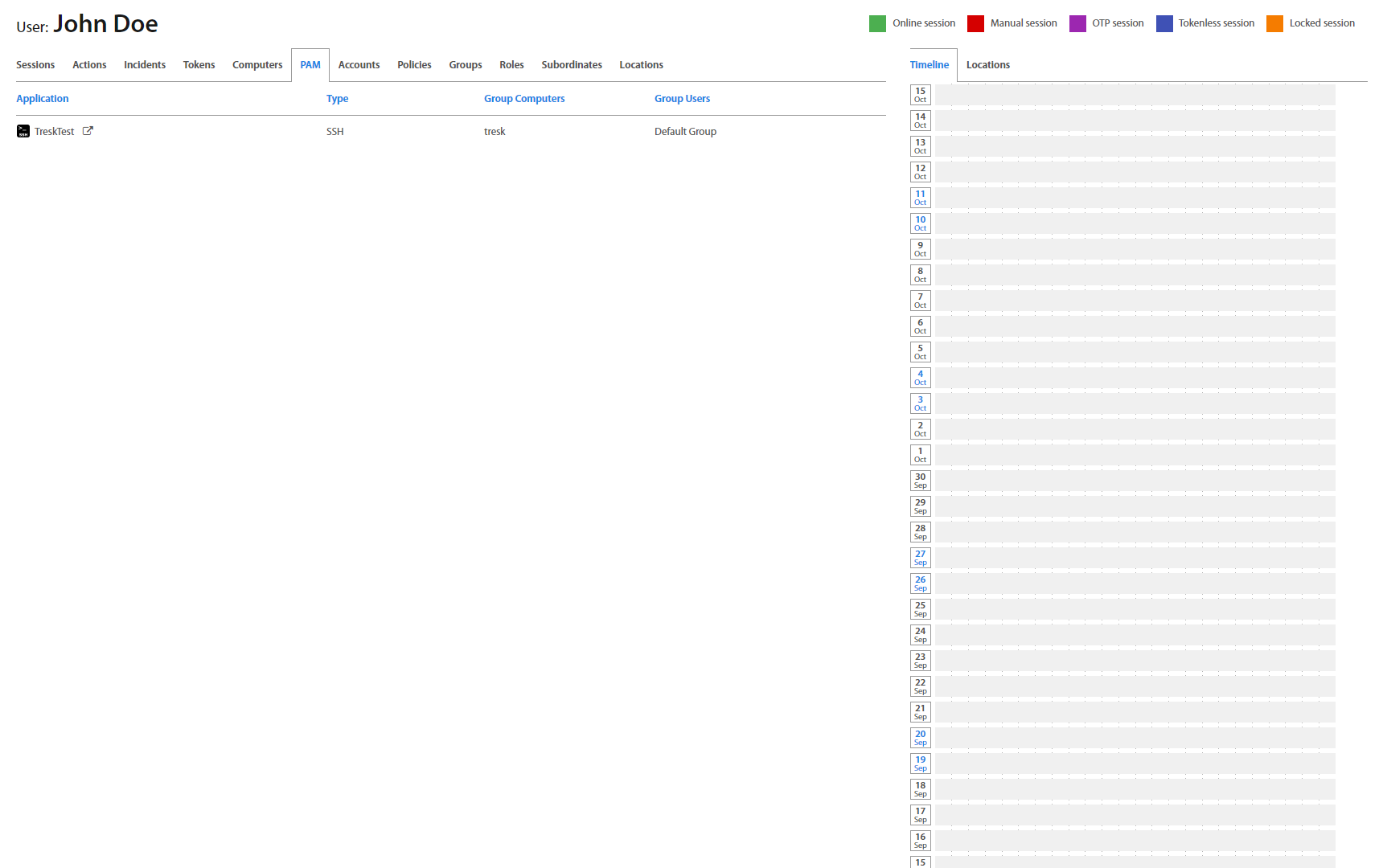Click the green Online session swatch
The image size is (1383, 868).
[877, 23]
